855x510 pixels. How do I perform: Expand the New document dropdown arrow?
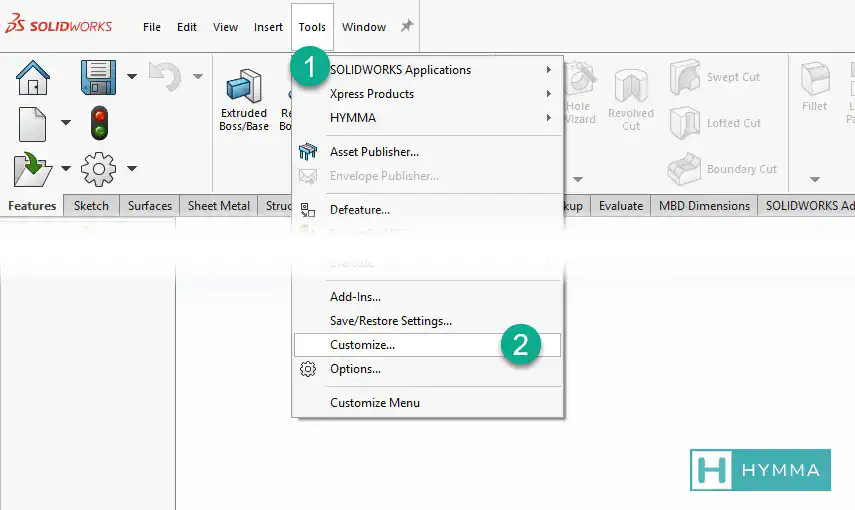[66, 123]
